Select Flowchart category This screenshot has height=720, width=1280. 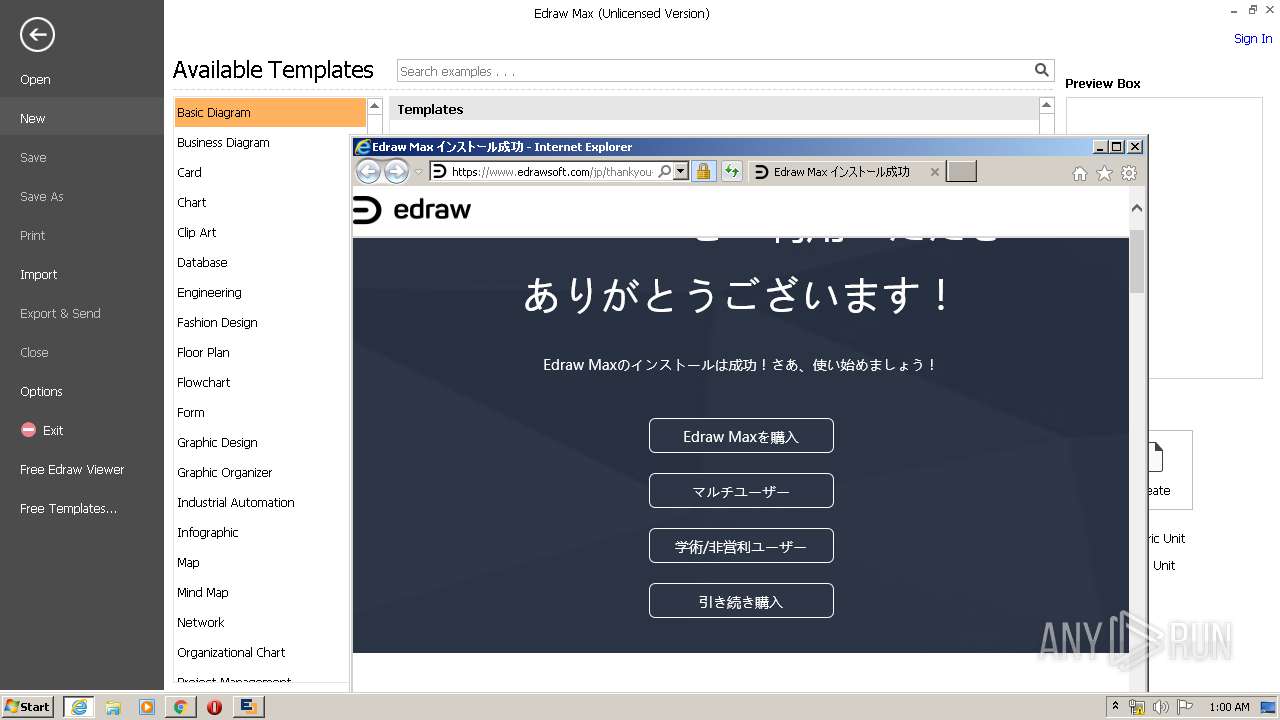203,382
